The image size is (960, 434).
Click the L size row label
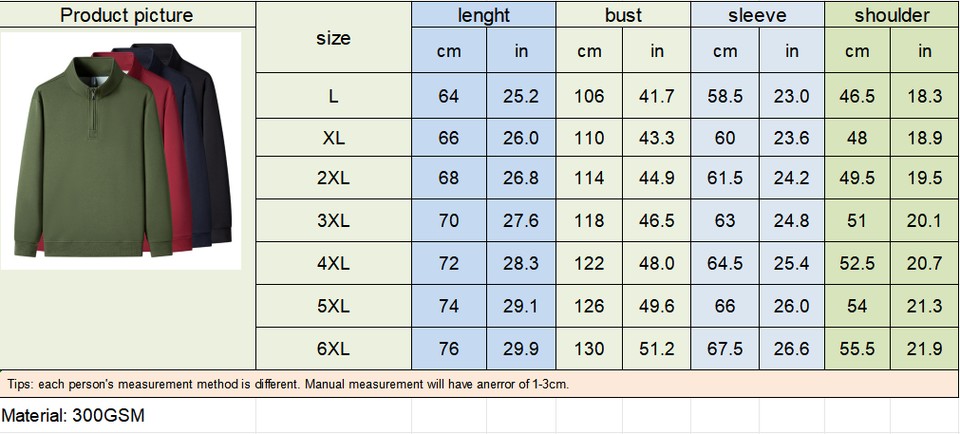333,96
